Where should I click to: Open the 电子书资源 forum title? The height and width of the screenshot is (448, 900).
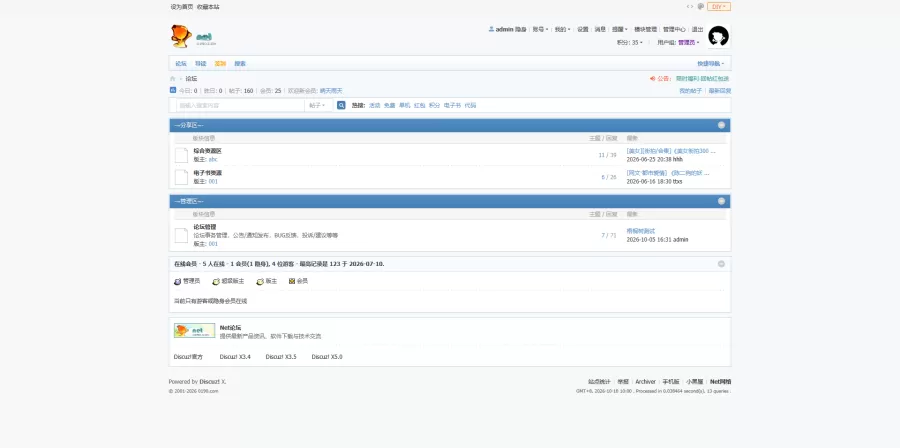tap(207, 173)
